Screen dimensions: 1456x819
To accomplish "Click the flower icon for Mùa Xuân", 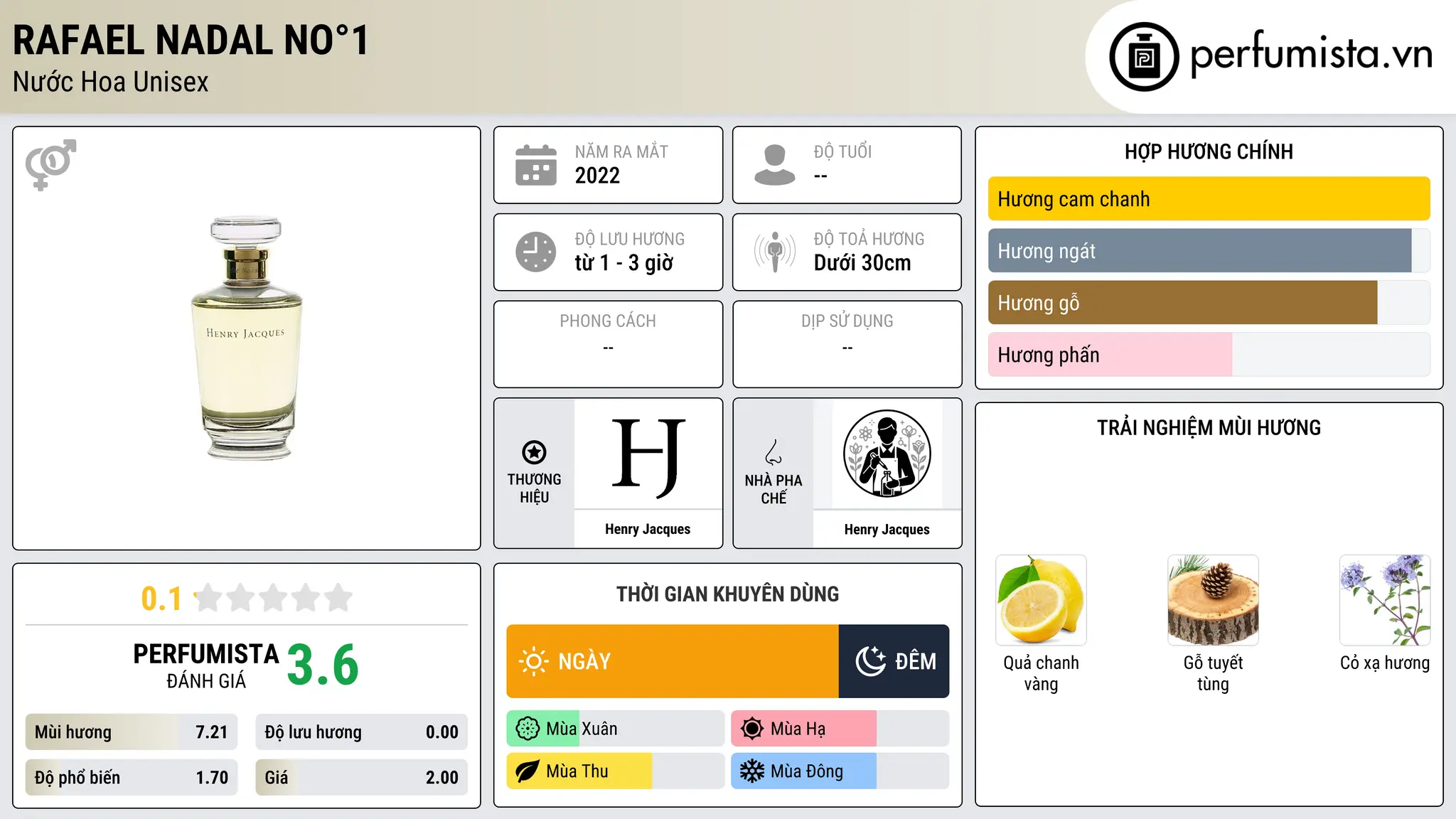I will [x=528, y=729].
